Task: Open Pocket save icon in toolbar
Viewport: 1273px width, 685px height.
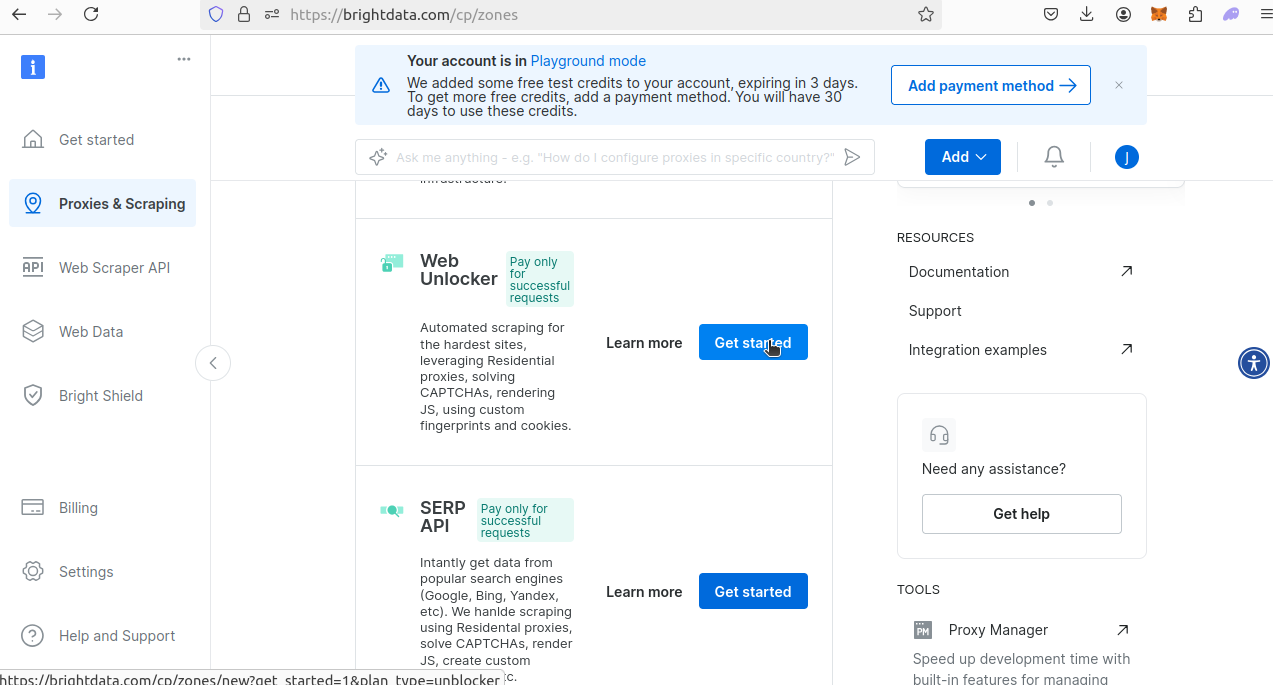Action: click(x=1051, y=14)
